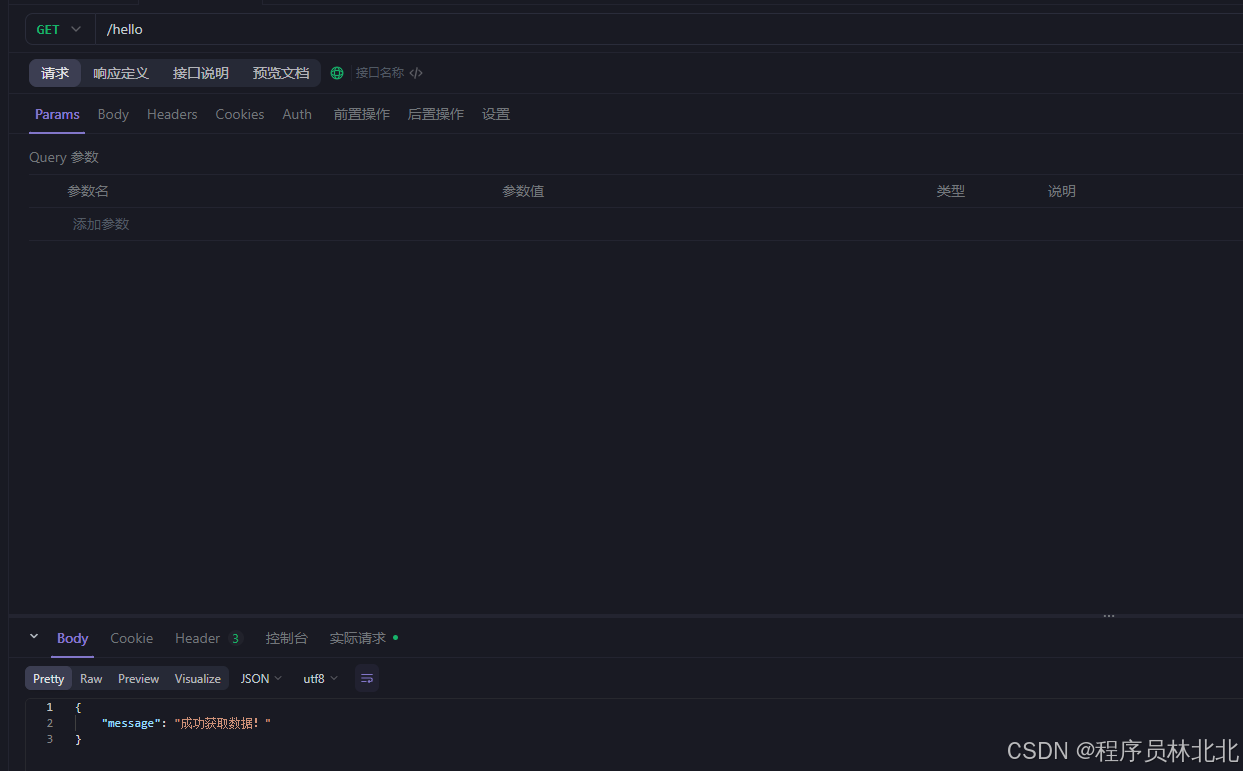Switch to the request Body tab
Image resolution: width=1243 pixels, height=771 pixels.
pyautogui.click(x=113, y=114)
